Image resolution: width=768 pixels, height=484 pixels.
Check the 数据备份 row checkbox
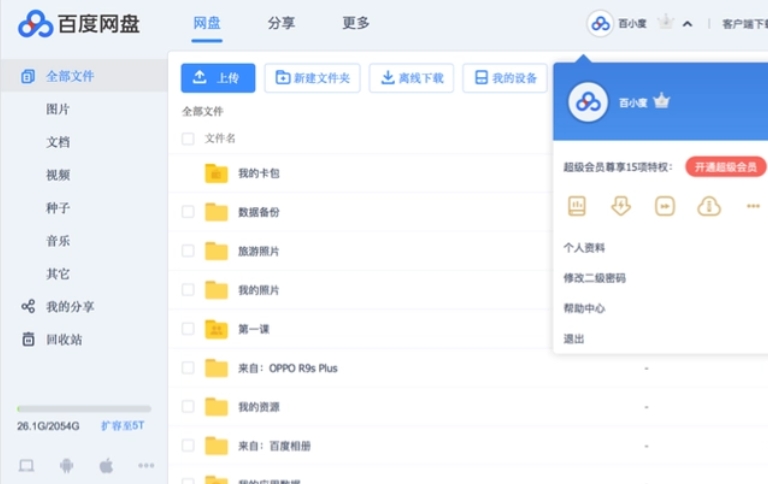tap(188, 212)
